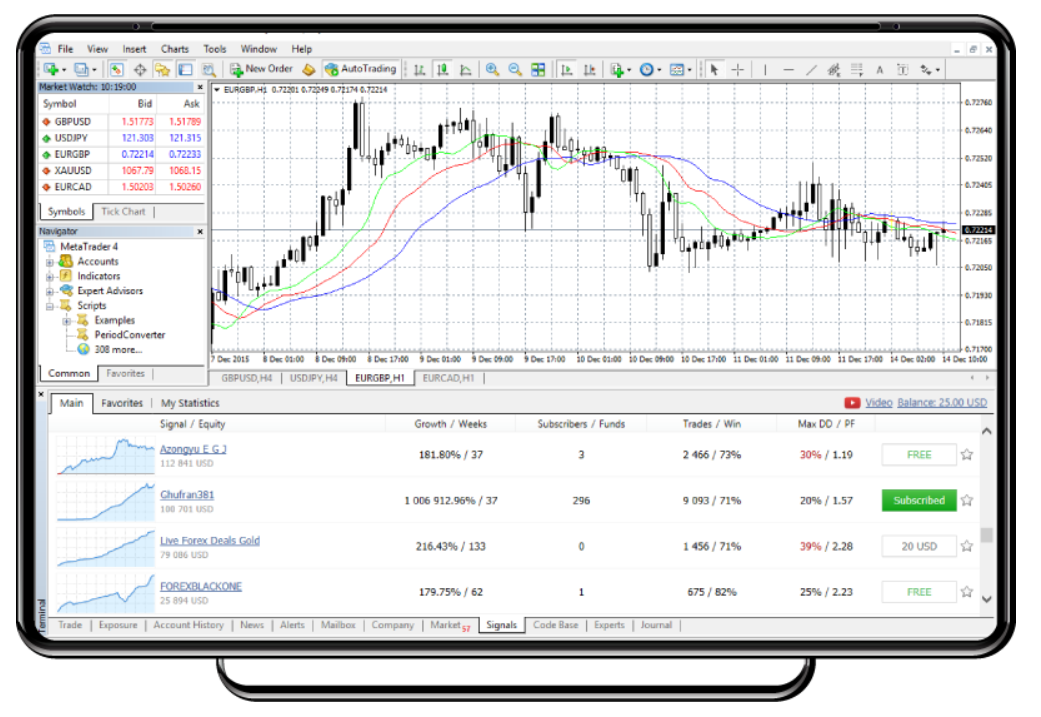Image resolution: width=1041 pixels, height=717 pixels.
Task: Toggle the Navigator folder-star button
Action: tap(163, 69)
